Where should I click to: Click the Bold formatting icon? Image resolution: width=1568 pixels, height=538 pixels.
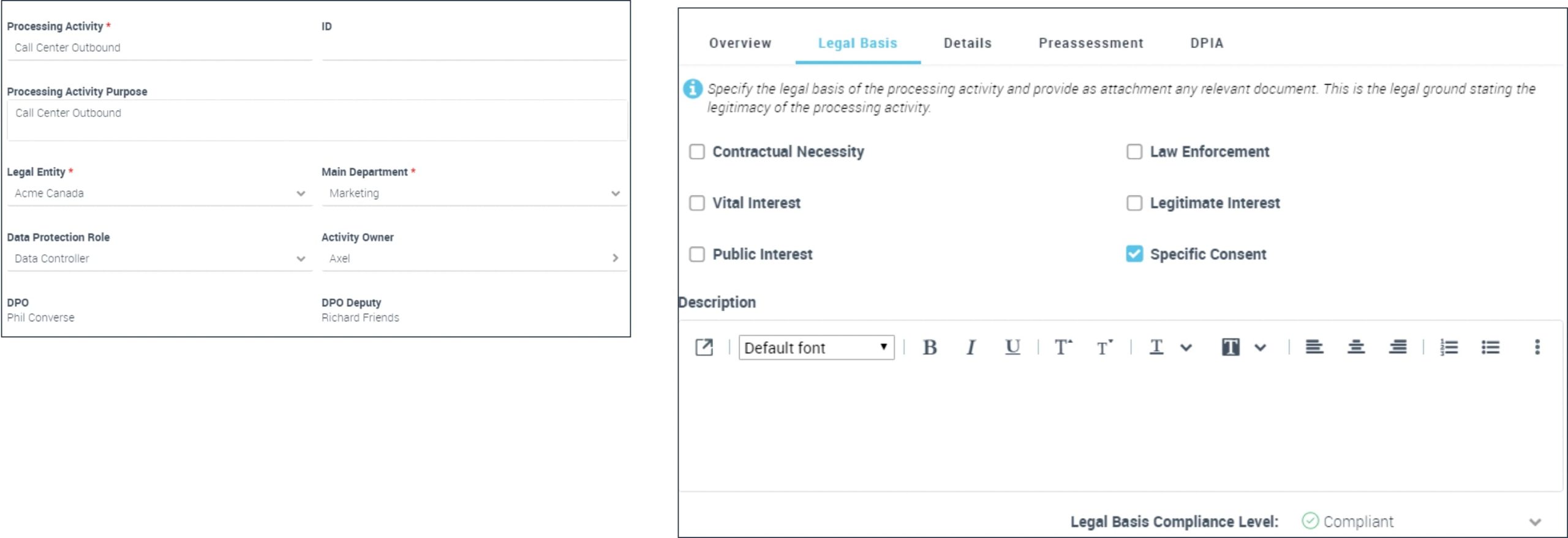pyautogui.click(x=929, y=348)
